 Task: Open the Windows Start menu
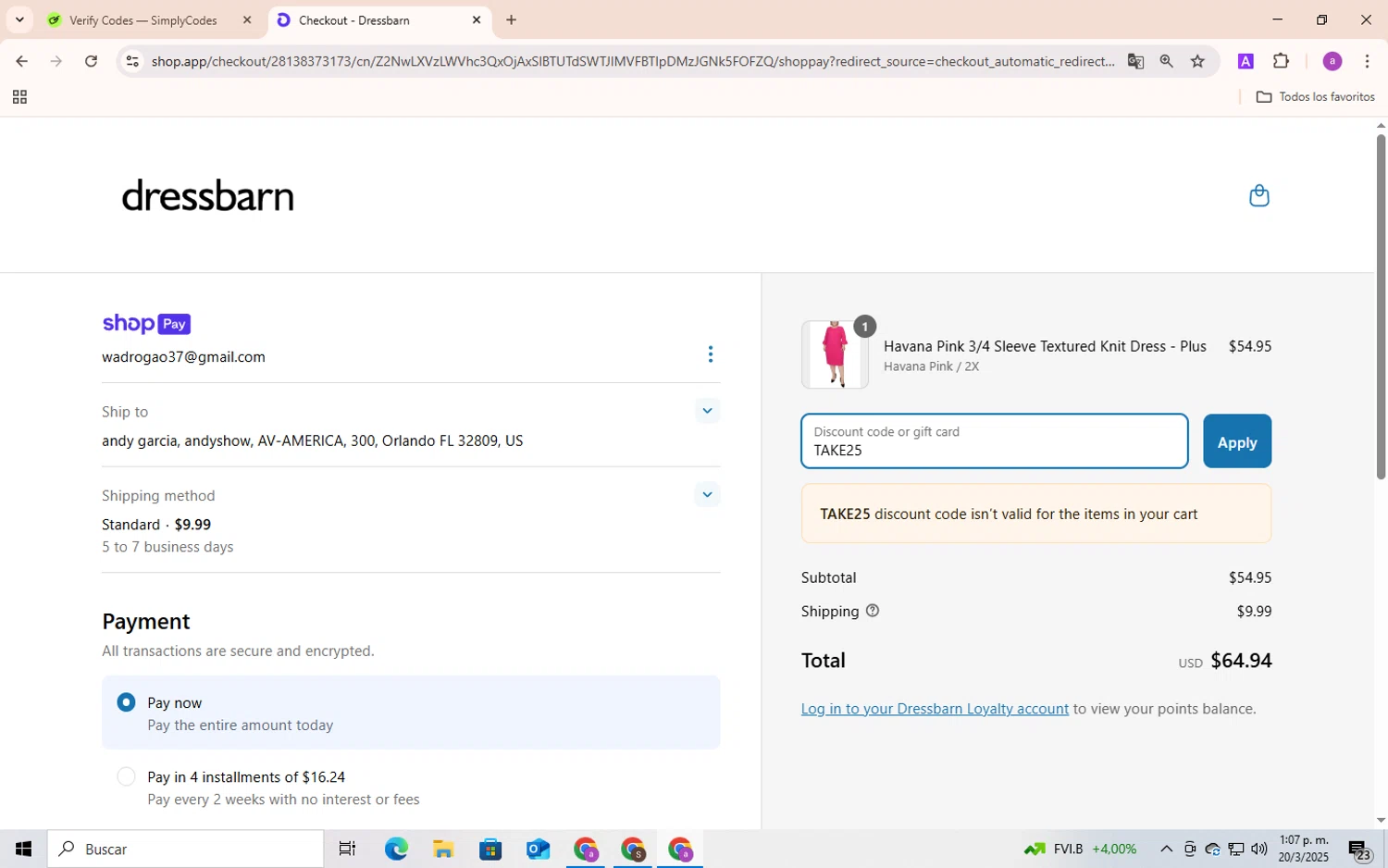click(x=23, y=849)
